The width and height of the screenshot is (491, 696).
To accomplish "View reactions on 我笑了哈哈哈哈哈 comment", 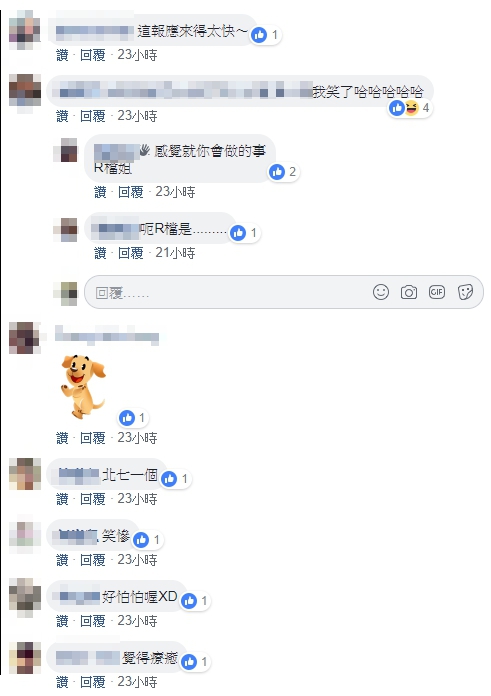I will [409, 108].
